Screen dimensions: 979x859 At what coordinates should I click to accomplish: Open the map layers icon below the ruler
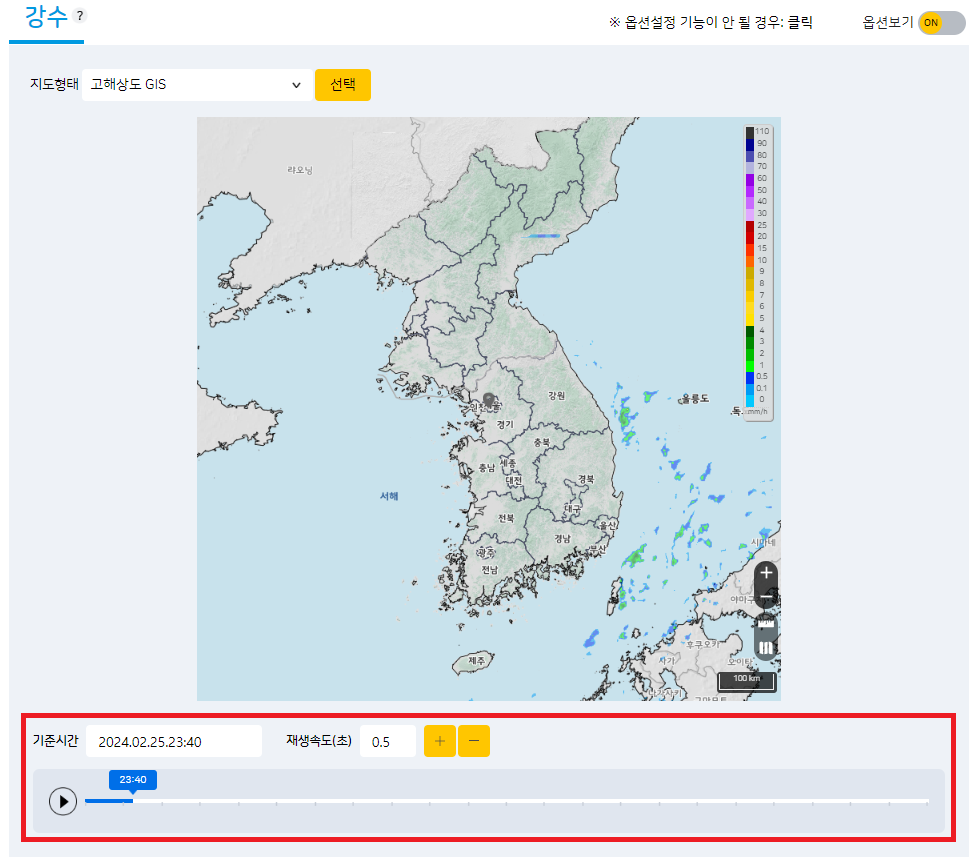766,648
